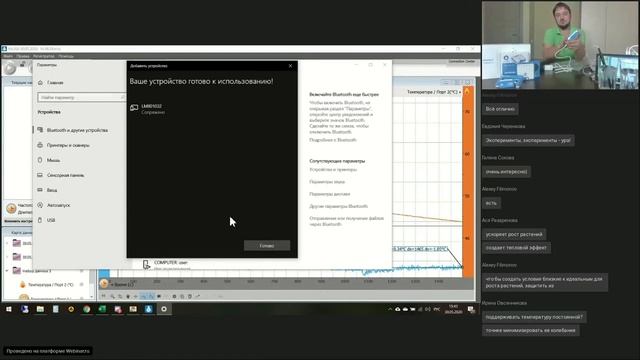Open the Устройства и принтеры link
Image resolution: width=640 pixels, height=360 pixels.
pos(333,169)
